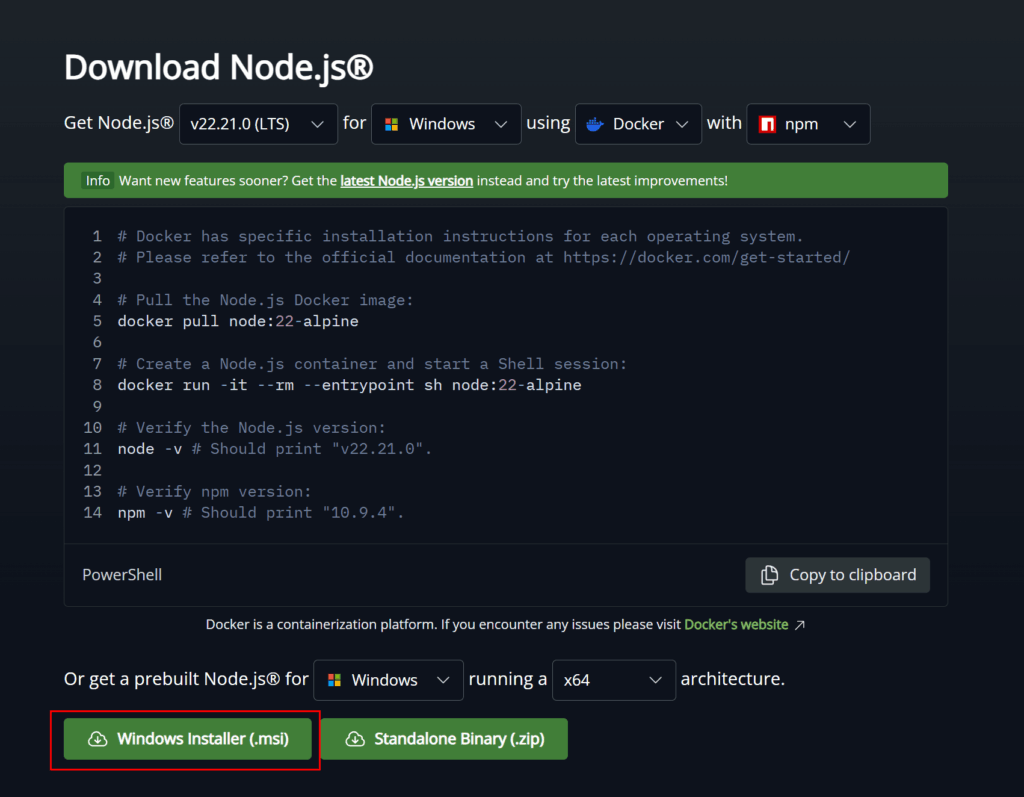Expand the prebuilt Windows platform dropdown chevron
1024x797 pixels.
click(443, 680)
